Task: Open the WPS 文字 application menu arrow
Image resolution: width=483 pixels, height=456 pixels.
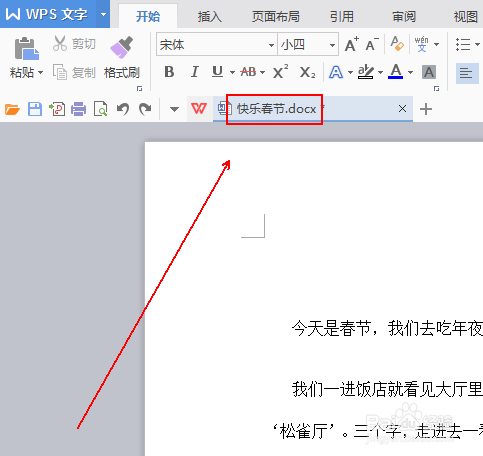Action: 103,14
